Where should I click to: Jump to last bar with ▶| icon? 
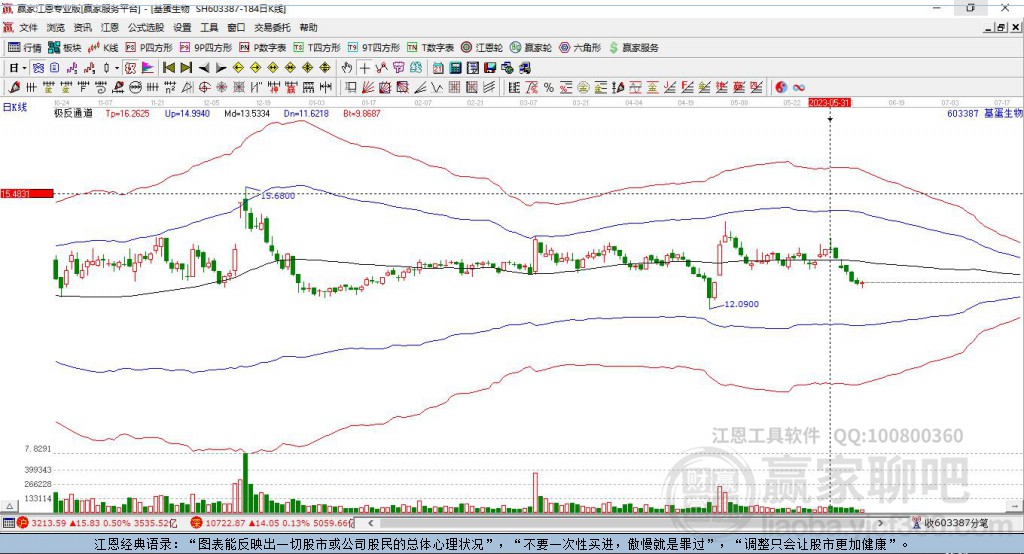[x=186, y=68]
